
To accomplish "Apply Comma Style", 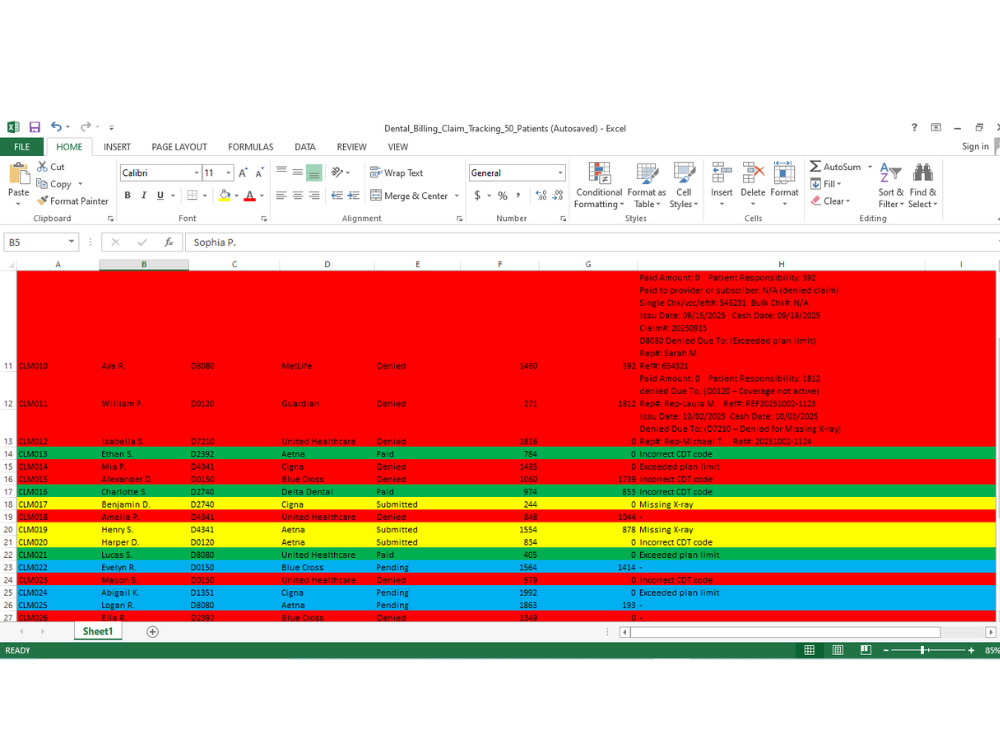I will click(518, 195).
